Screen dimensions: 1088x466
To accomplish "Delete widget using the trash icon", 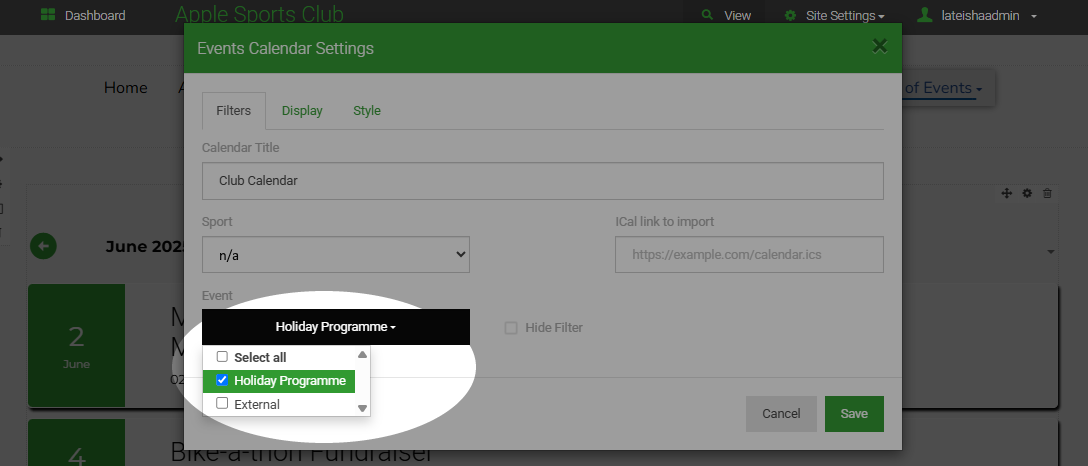I will tap(1048, 193).
